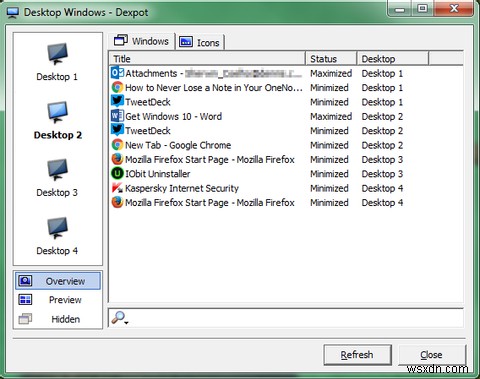Switch to the Windows tab
This screenshot has width=480, height=379.
142,41
